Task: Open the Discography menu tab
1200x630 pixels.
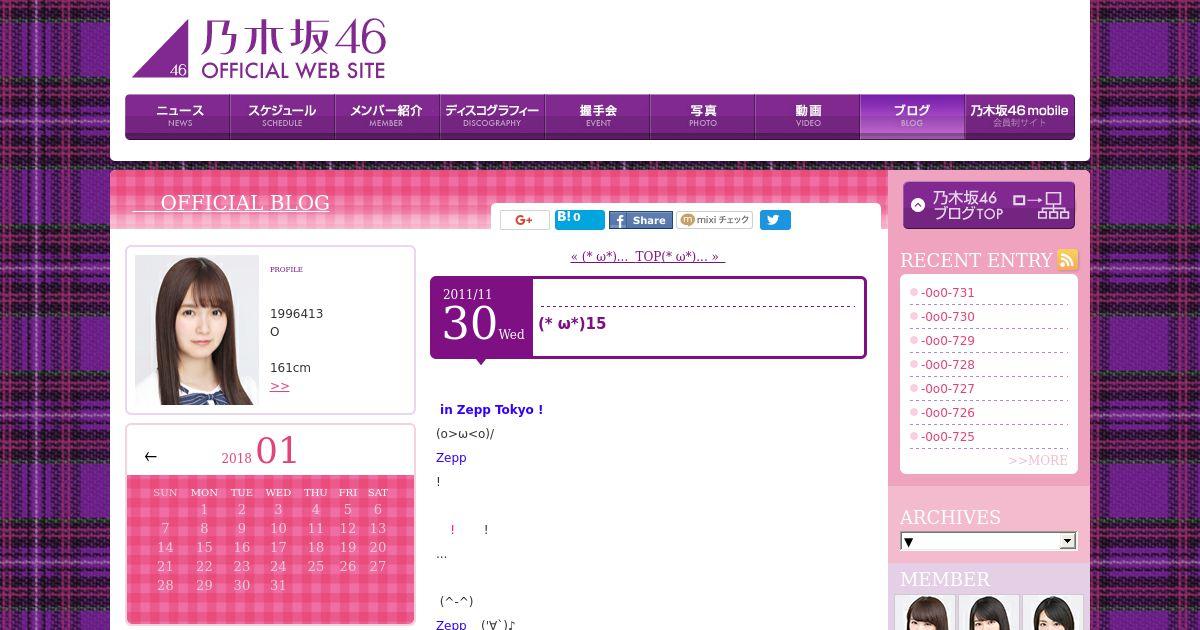Action: pos(492,116)
